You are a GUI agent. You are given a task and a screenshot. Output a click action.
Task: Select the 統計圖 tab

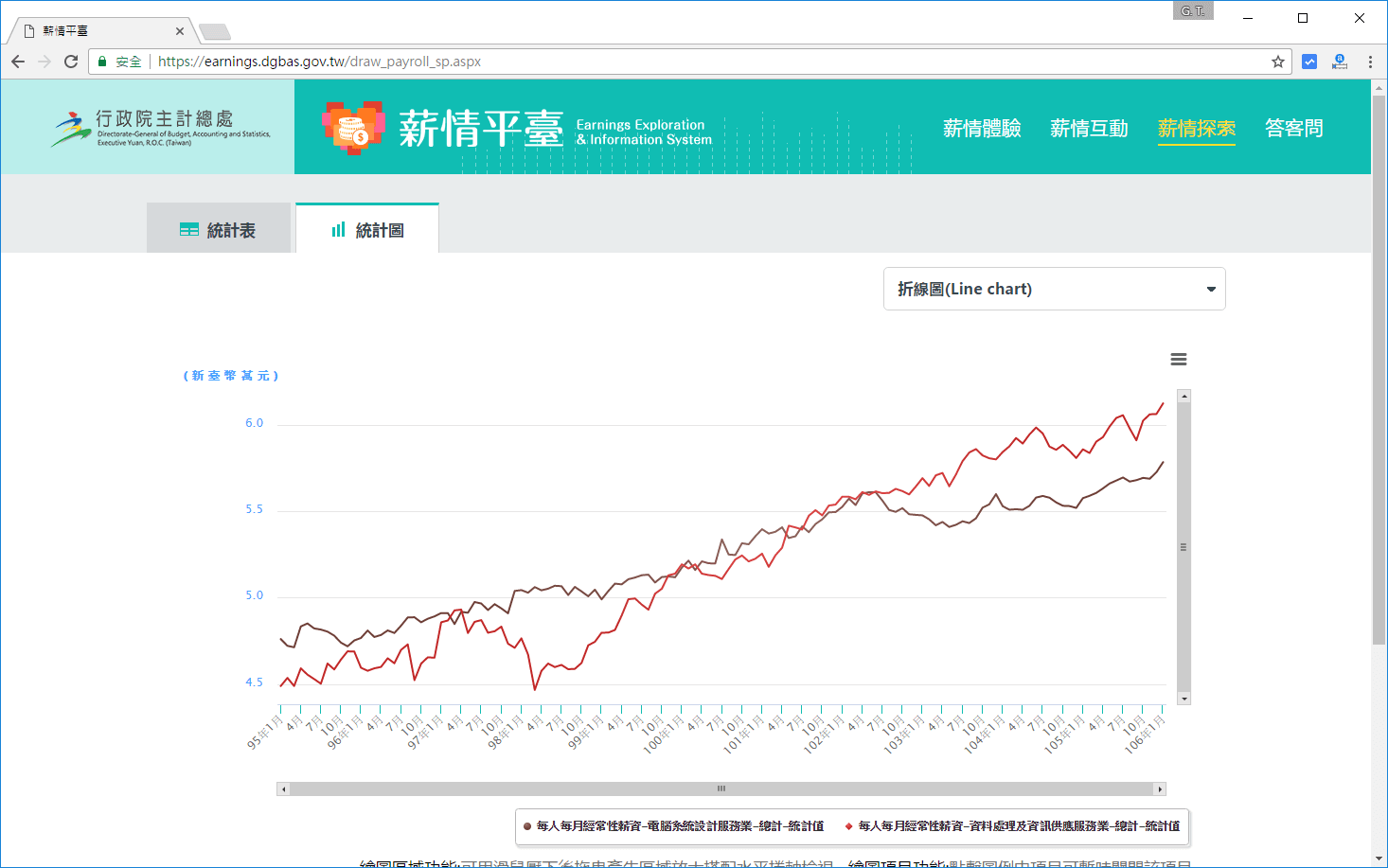click(367, 230)
